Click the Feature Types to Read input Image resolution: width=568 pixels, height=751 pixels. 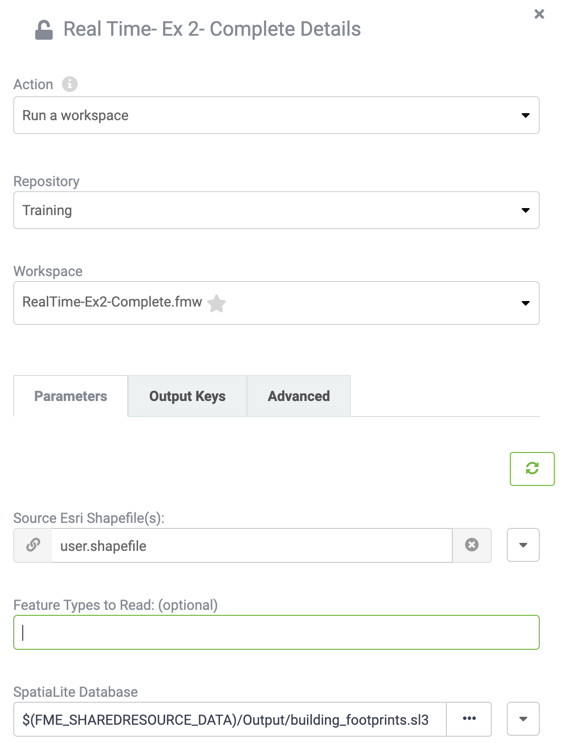[276, 632]
